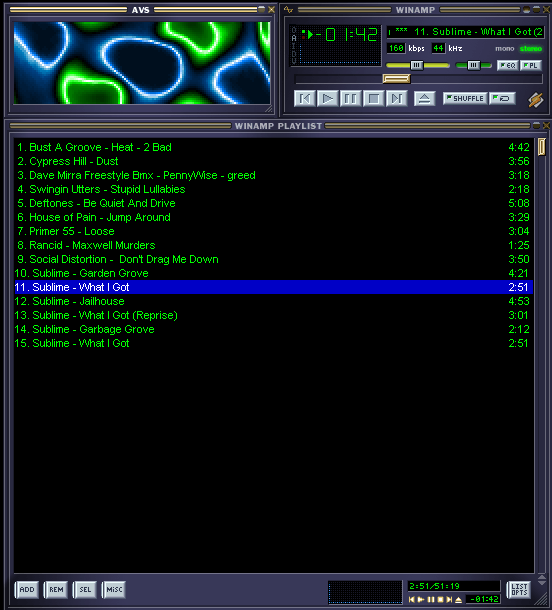This screenshot has height=610, width=552.
Task: Click the 44 kHz sample rate display
Action: click(438, 48)
